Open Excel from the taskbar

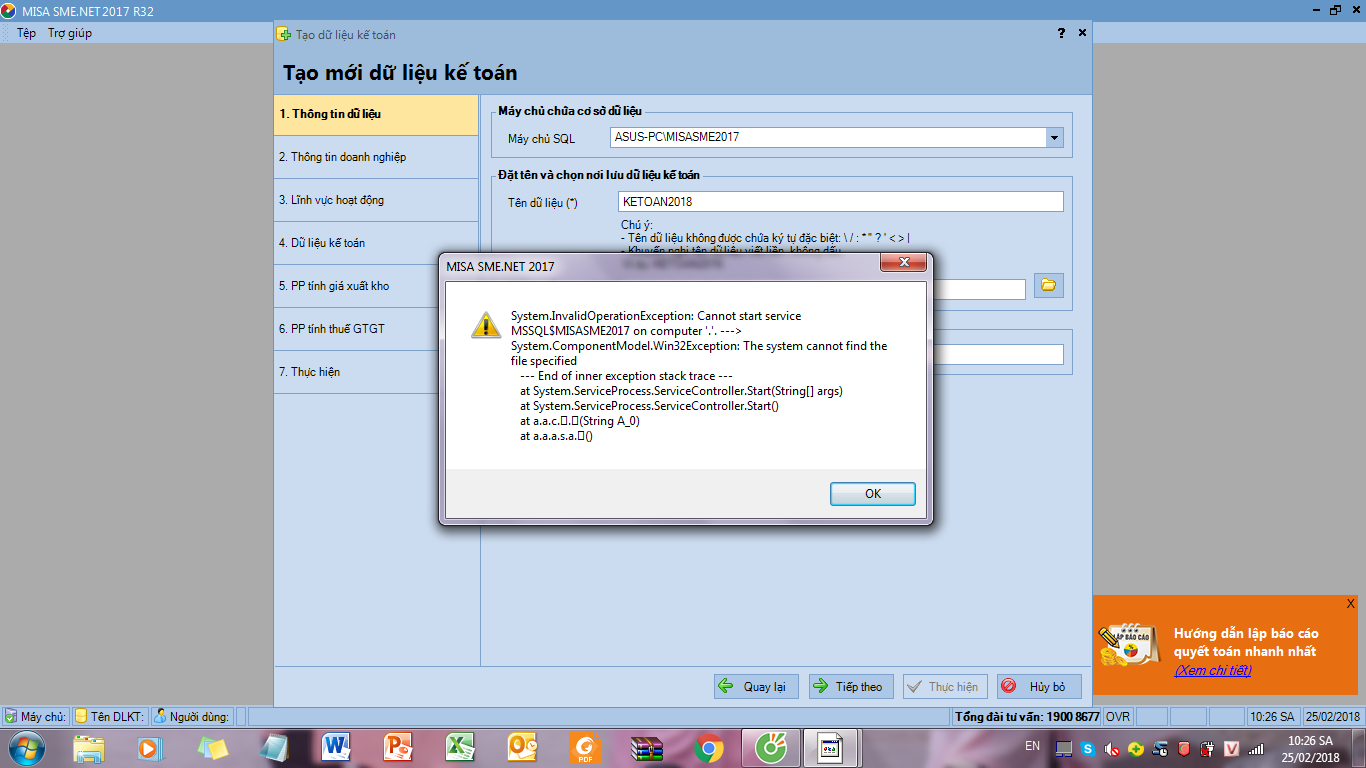click(x=460, y=747)
